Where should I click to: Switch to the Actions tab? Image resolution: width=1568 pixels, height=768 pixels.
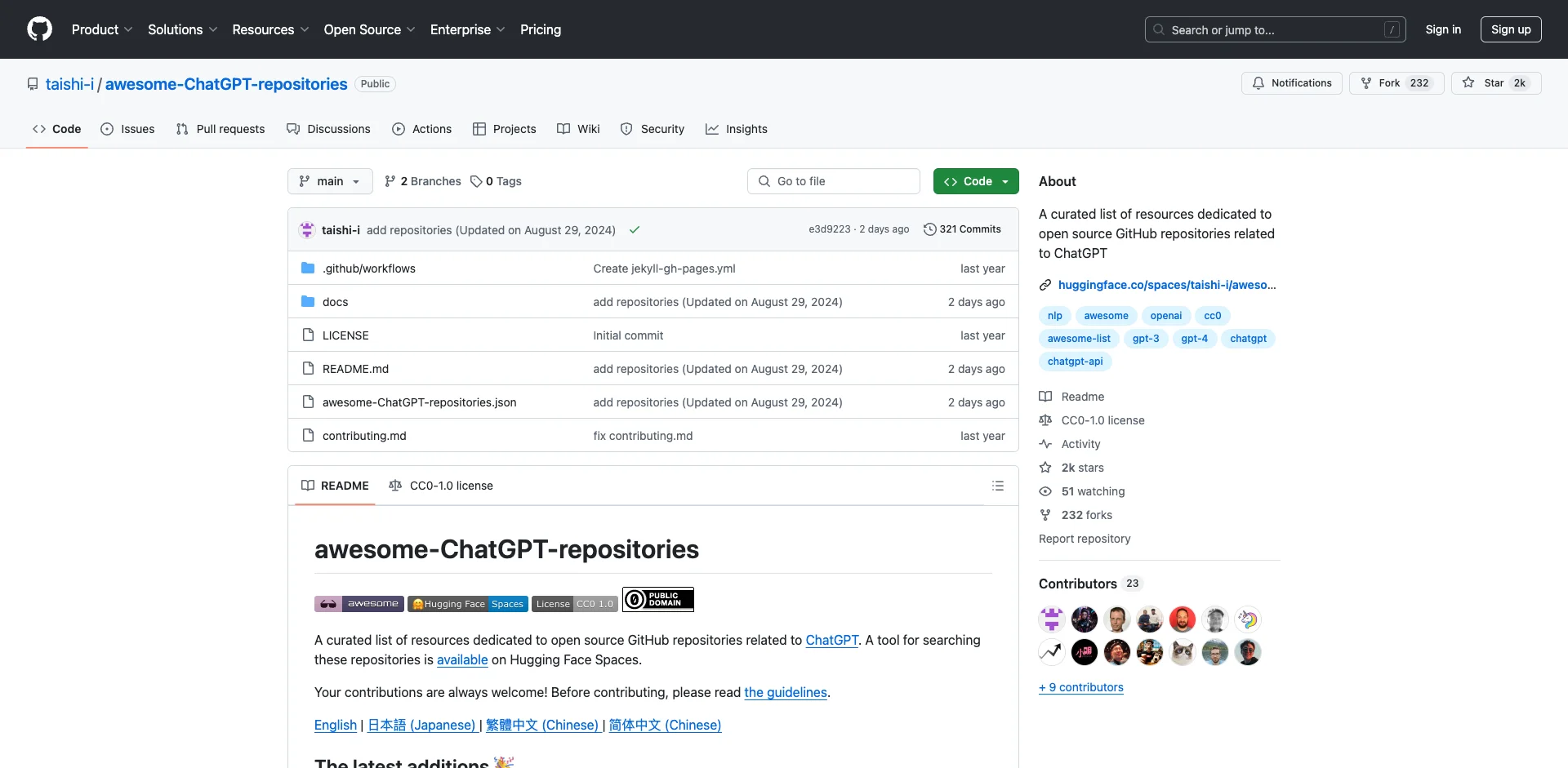[421, 129]
